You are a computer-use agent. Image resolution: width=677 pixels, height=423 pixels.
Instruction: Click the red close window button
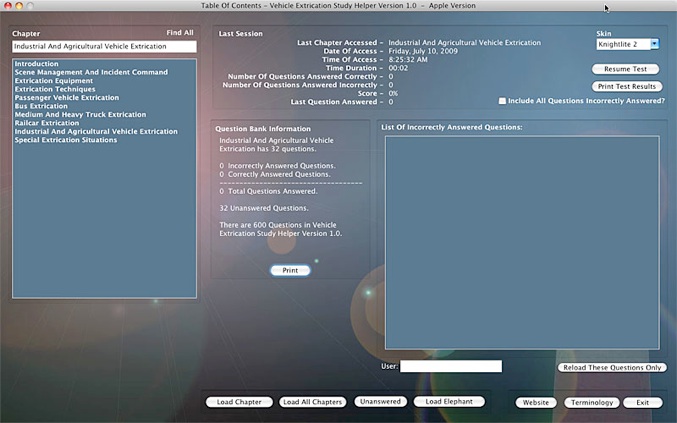coord(8,6)
